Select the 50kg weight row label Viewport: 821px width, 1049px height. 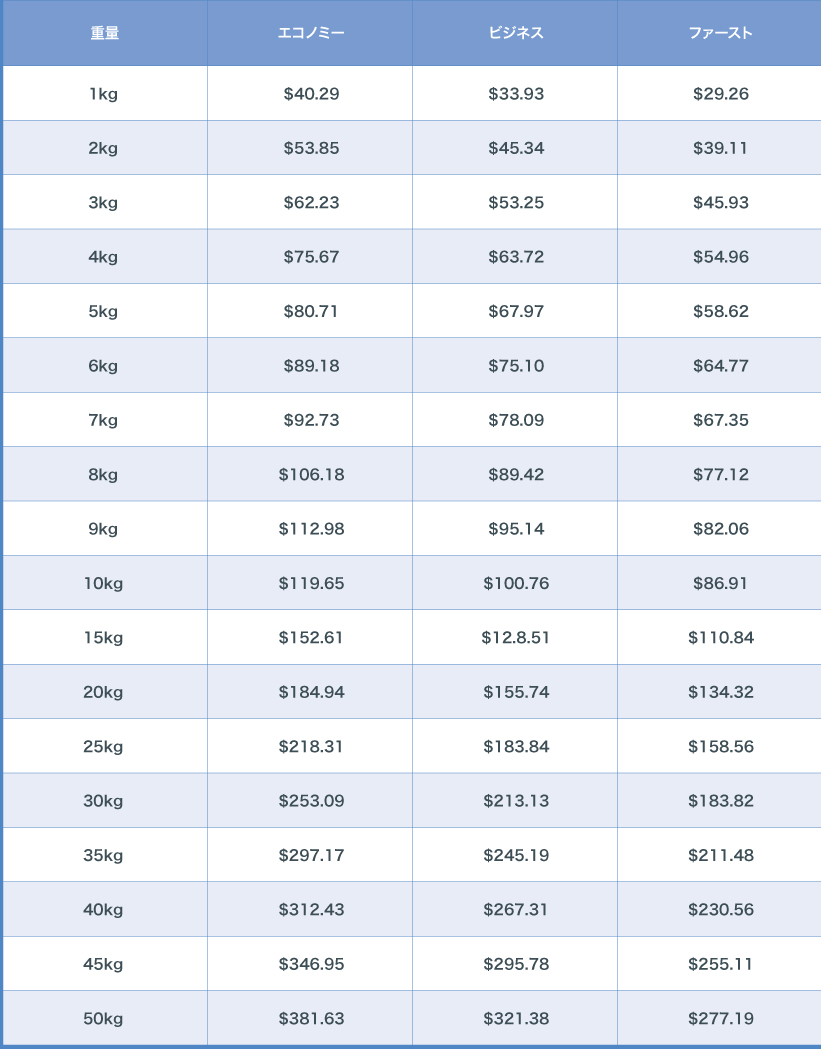pyautogui.click(x=103, y=1019)
